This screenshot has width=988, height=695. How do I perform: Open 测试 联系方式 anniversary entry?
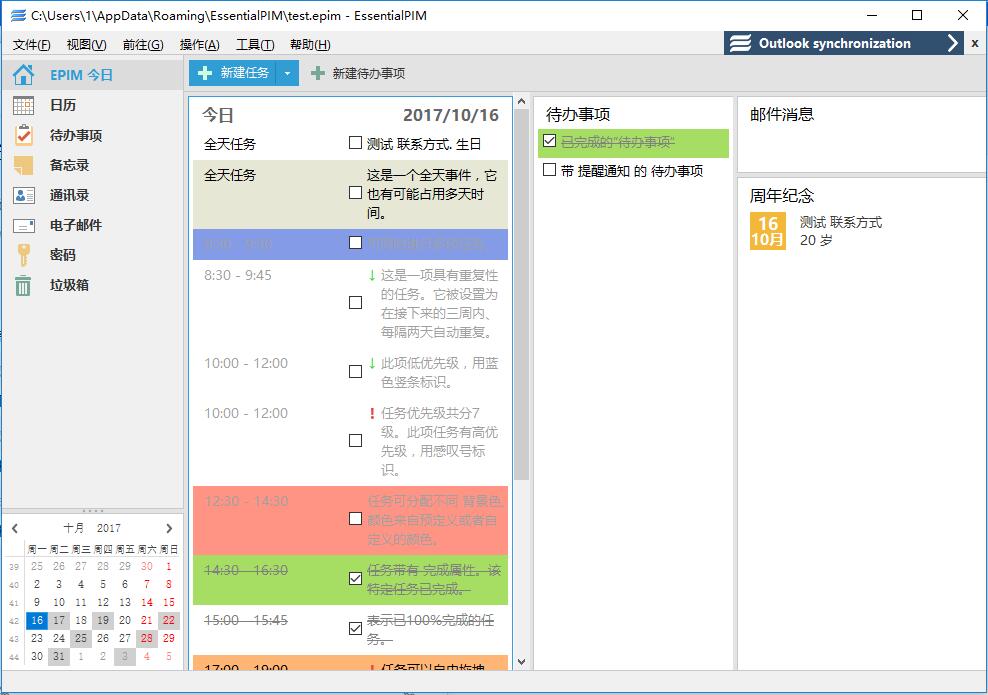pyautogui.click(x=841, y=222)
